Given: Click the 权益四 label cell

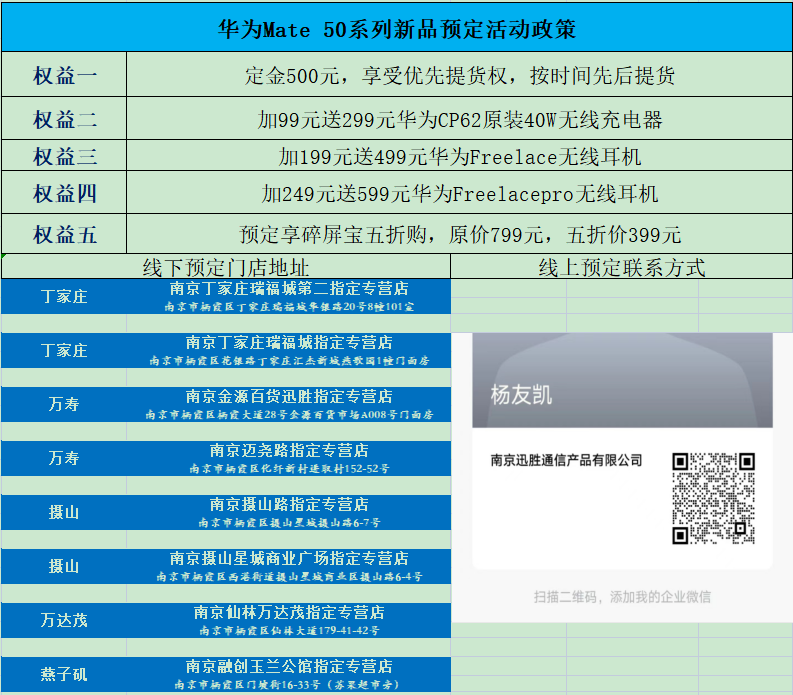Looking at the screenshot, I should 64,193.
